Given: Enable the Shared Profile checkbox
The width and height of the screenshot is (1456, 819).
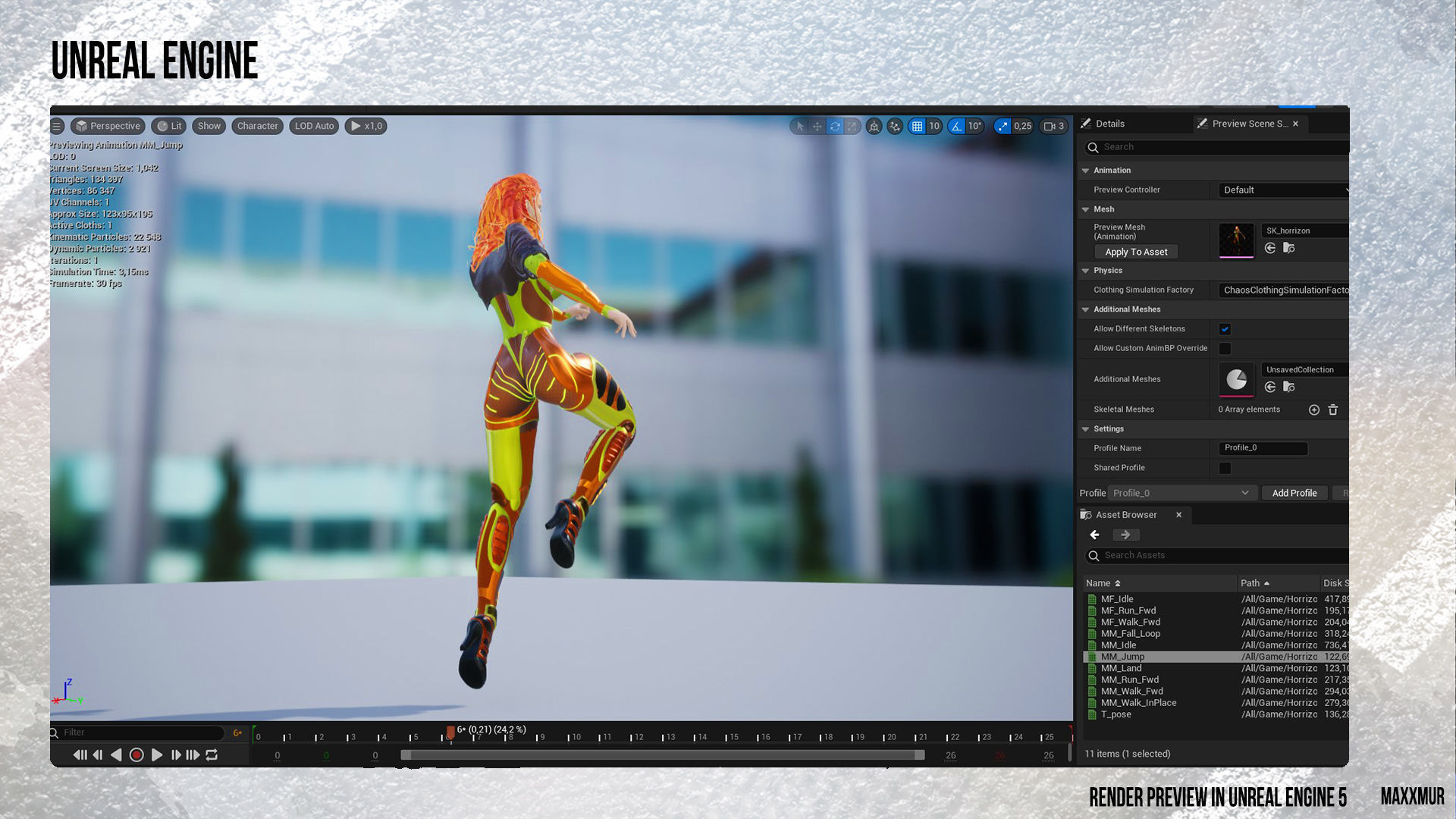Looking at the screenshot, I should pyautogui.click(x=1225, y=469).
